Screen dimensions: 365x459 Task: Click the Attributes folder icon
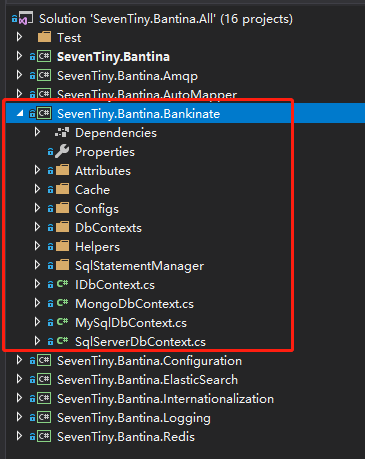[62, 170]
